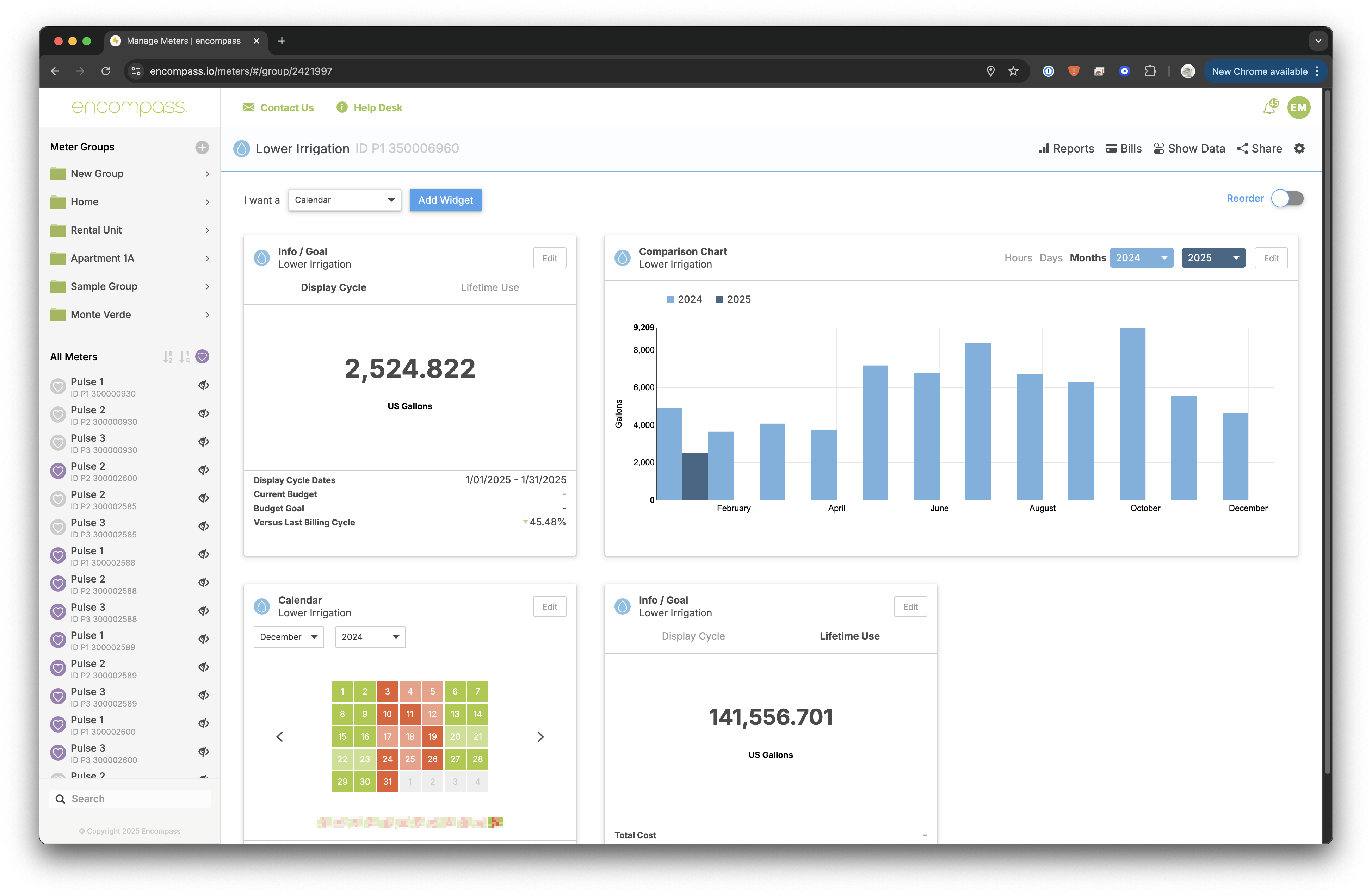This screenshot has width=1372, height=896.
Task: Favorite the Pulse 3 ID P3 300000930 meter
Action: 58,443
